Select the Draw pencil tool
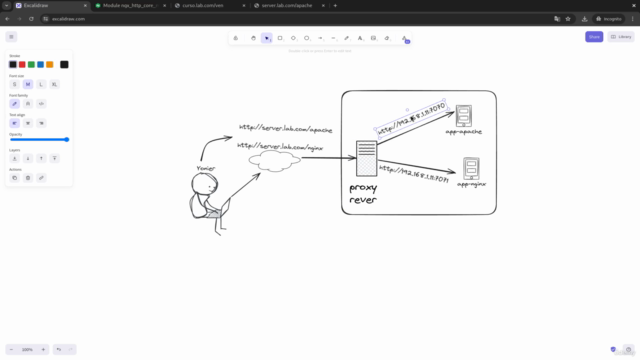Screen dimensions: 640x360 click(x=347, y=38)
